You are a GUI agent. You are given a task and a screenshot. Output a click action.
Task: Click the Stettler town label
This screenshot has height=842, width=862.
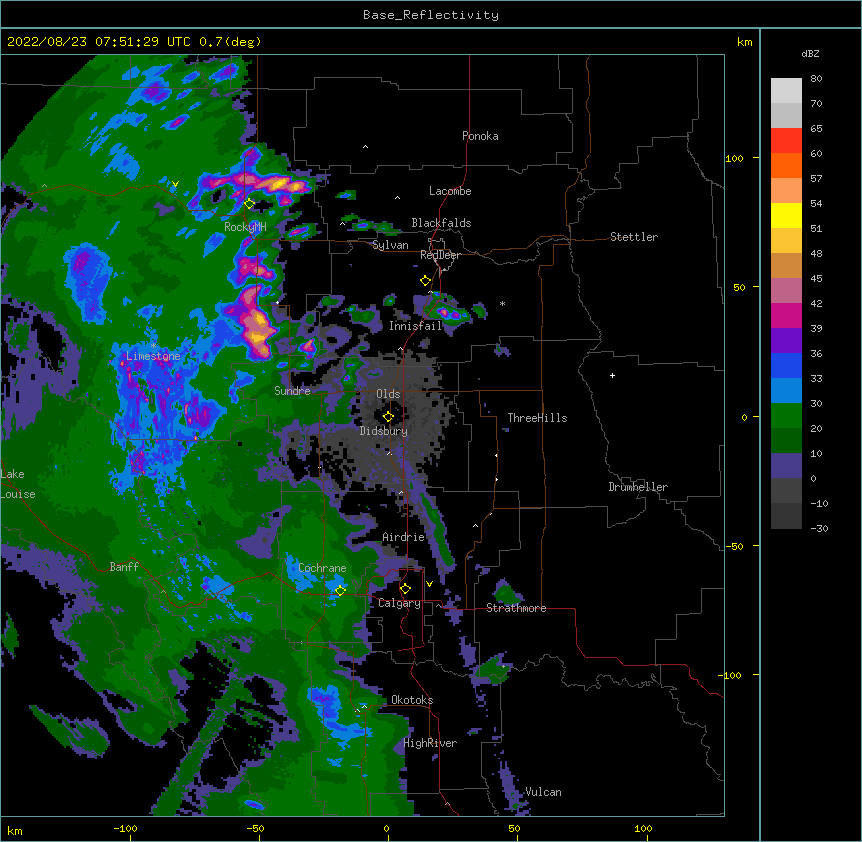click(633, 237)
